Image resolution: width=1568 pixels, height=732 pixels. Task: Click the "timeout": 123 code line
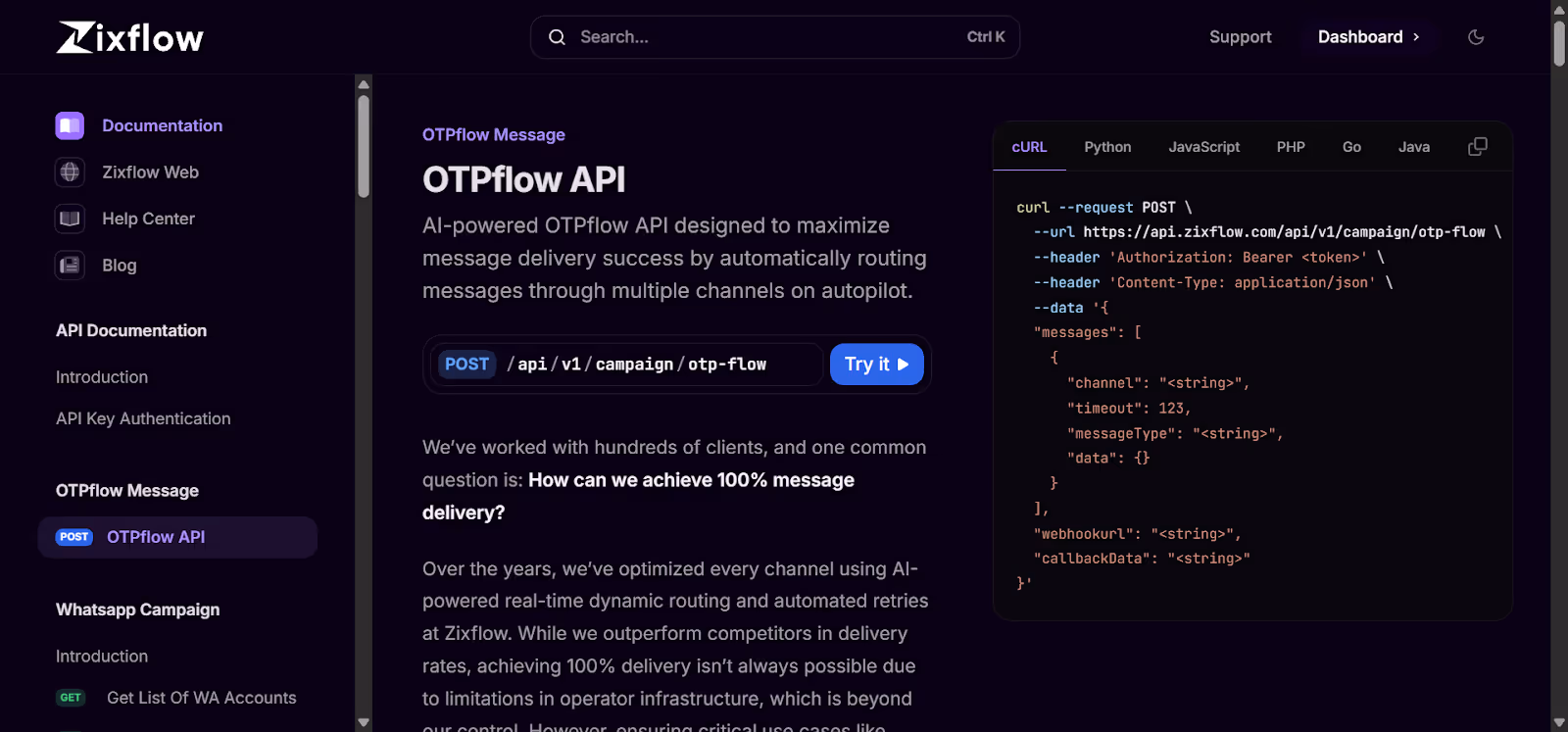tap(1129, 408)
